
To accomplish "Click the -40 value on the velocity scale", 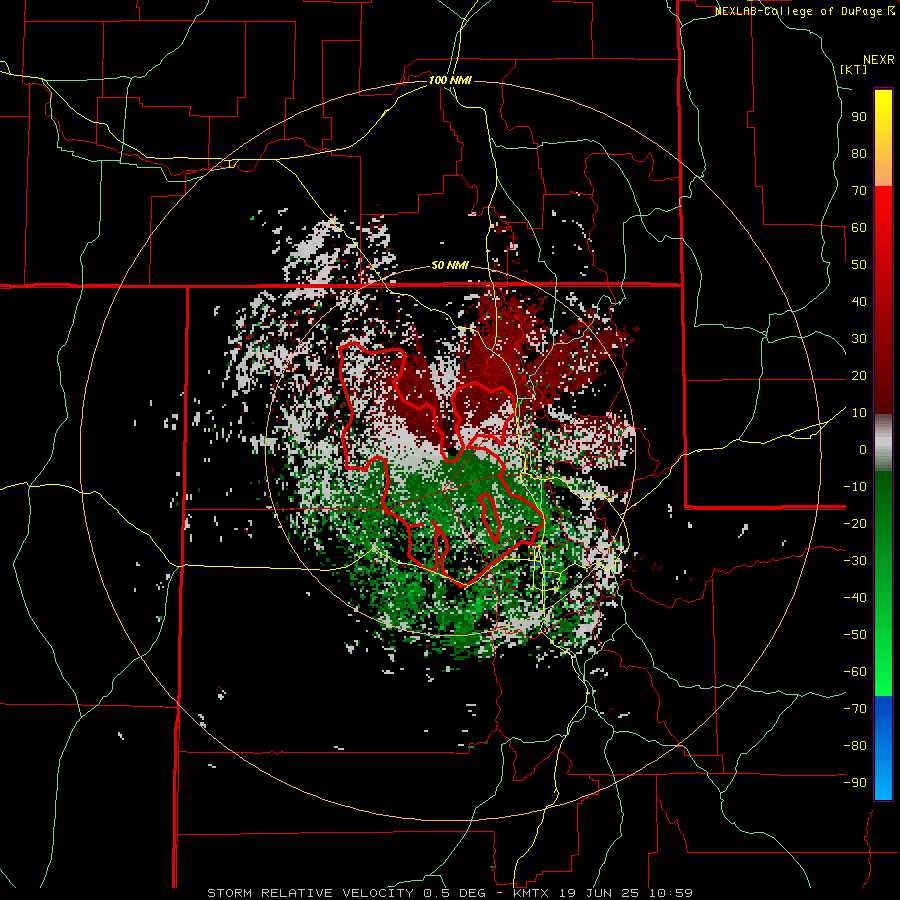I will 855,598.
